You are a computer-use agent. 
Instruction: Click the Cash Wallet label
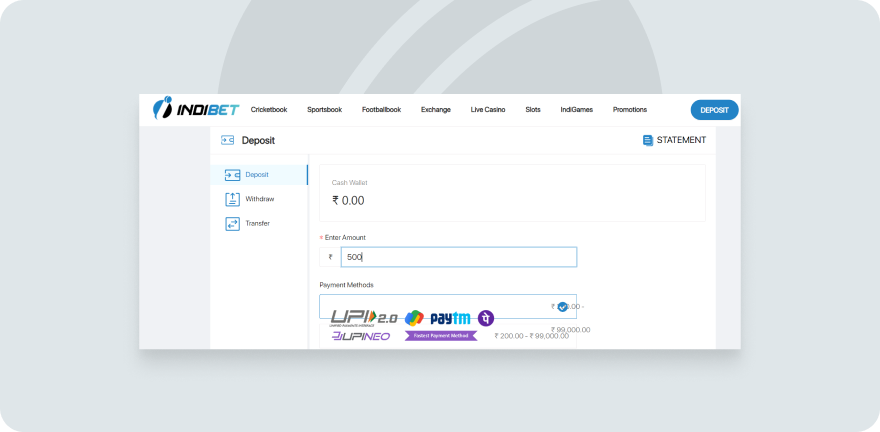[350, 183]
